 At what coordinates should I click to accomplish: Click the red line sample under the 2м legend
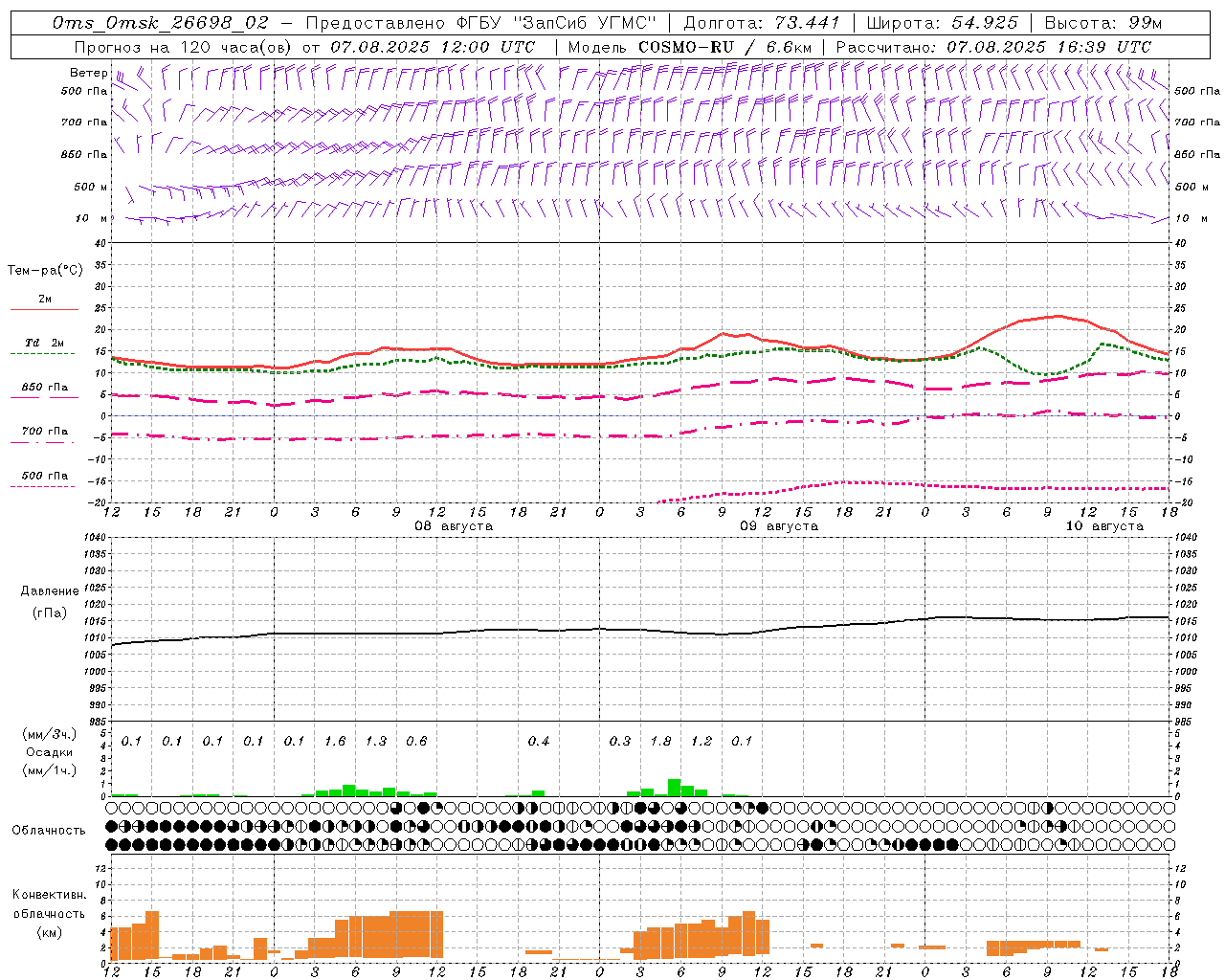pos(44,310)
